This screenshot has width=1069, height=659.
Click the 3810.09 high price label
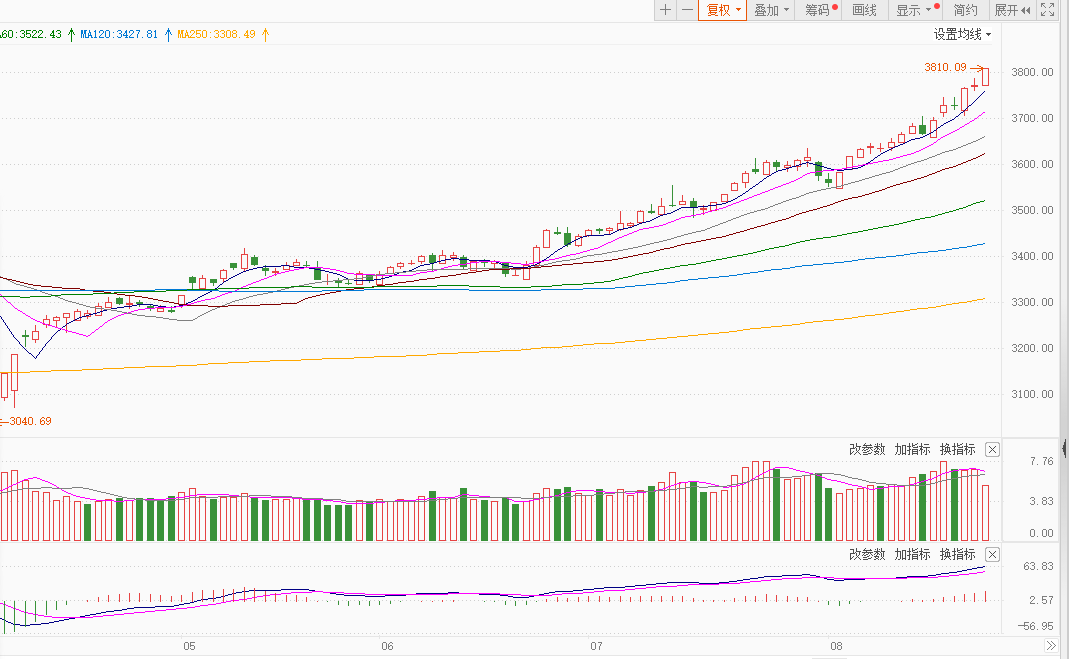pos(945,67)
